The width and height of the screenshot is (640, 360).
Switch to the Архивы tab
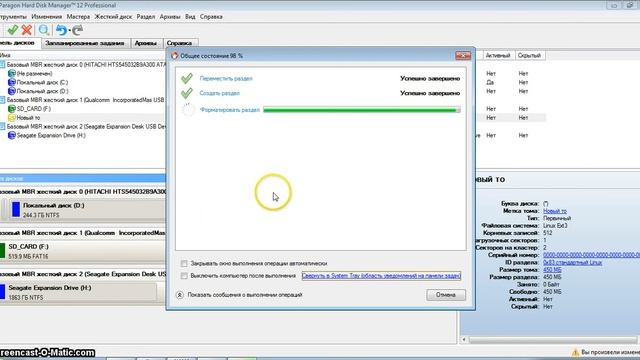point(146,43)
